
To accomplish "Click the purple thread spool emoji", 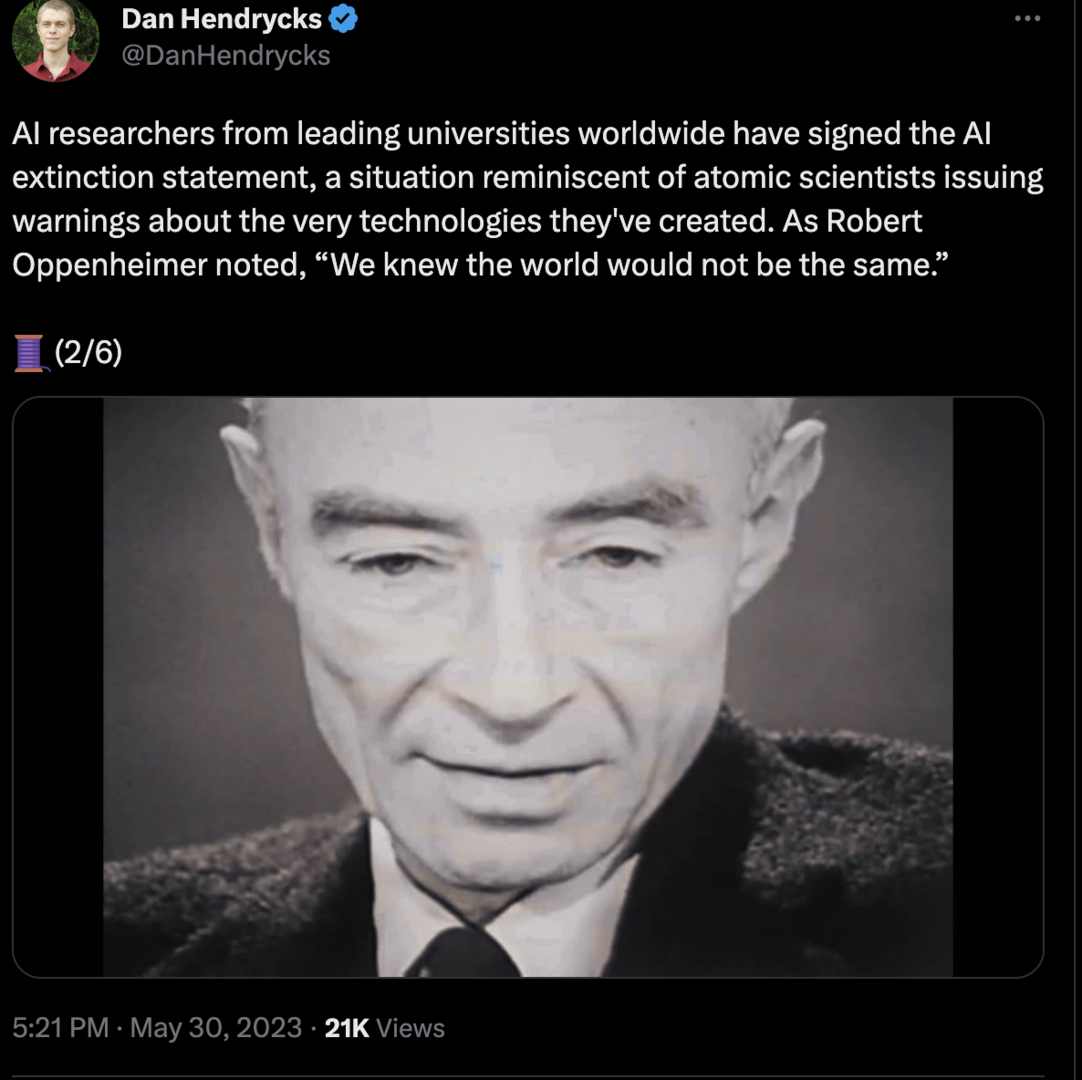I will (x=30, y=353).
